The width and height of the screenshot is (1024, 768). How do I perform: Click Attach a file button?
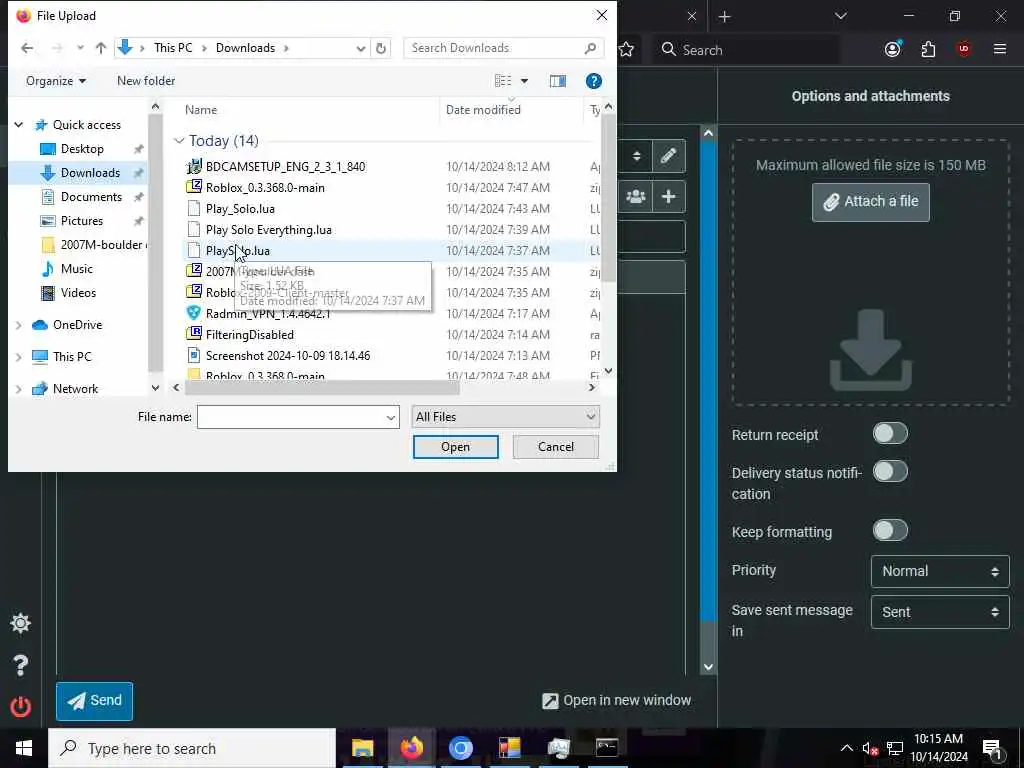[871, 202]
